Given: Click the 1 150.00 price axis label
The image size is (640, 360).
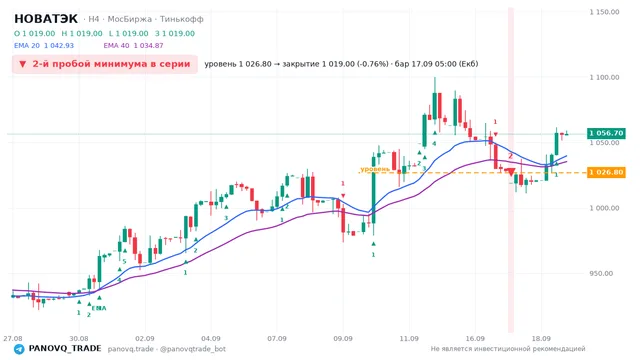Looking at the screenshot, I should click(604, 12).
